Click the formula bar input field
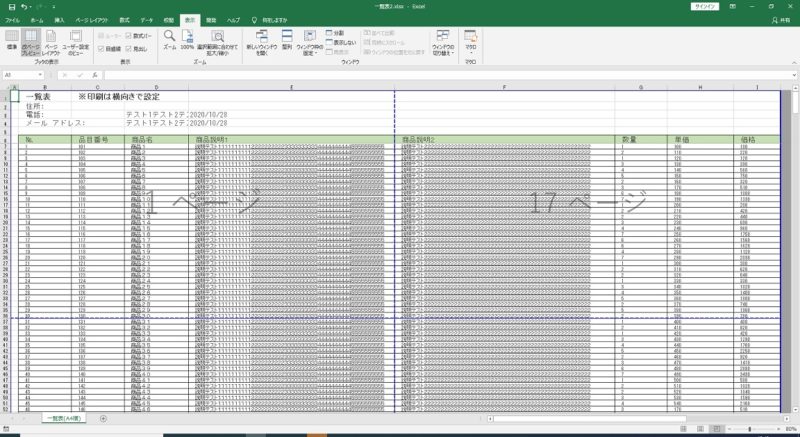The width and height of the screenshot is (800, 437). (x=447, y=75)
